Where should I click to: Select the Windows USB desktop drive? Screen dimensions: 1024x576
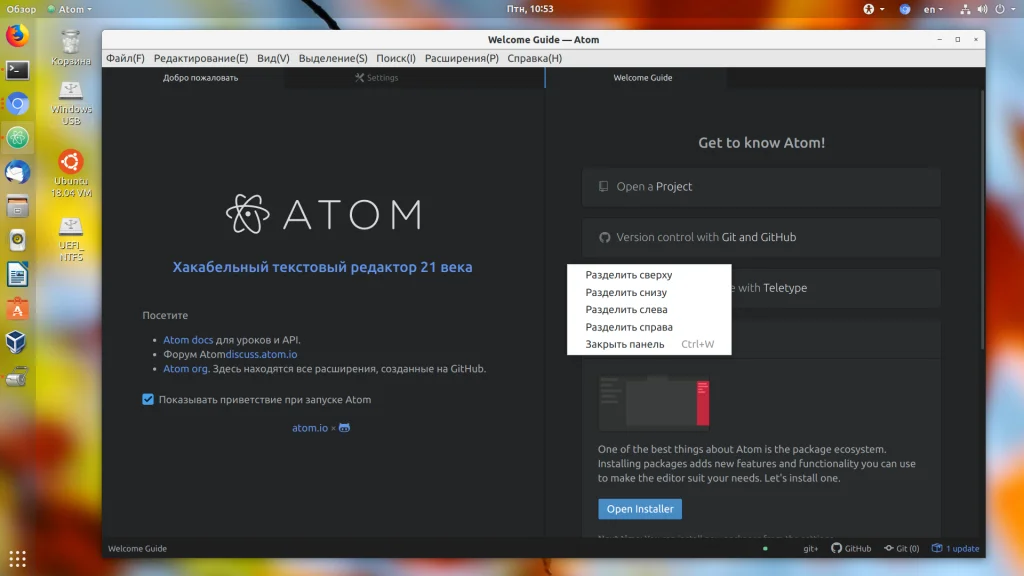[x=71, y=103]
